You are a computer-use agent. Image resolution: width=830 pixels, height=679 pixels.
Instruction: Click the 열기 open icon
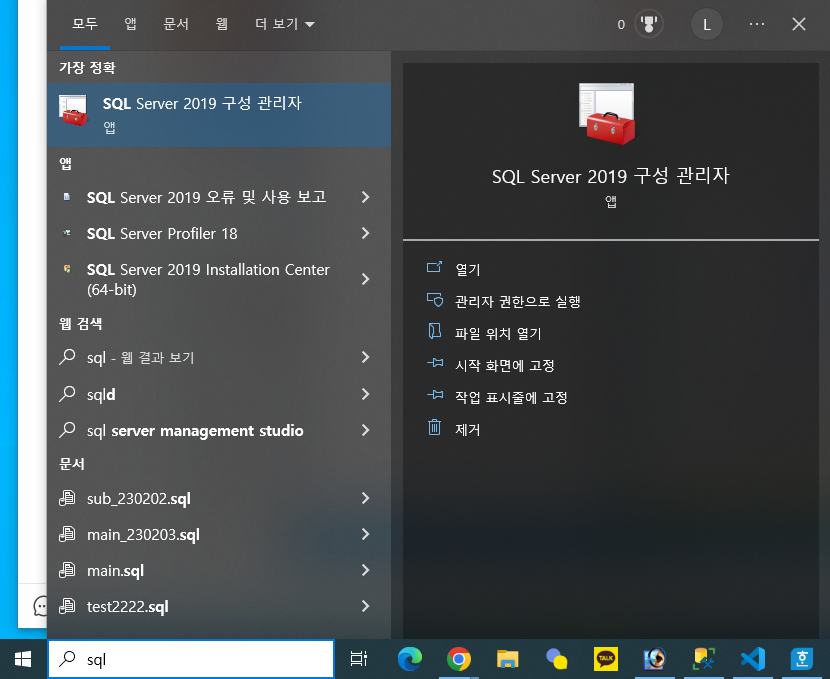435,267
